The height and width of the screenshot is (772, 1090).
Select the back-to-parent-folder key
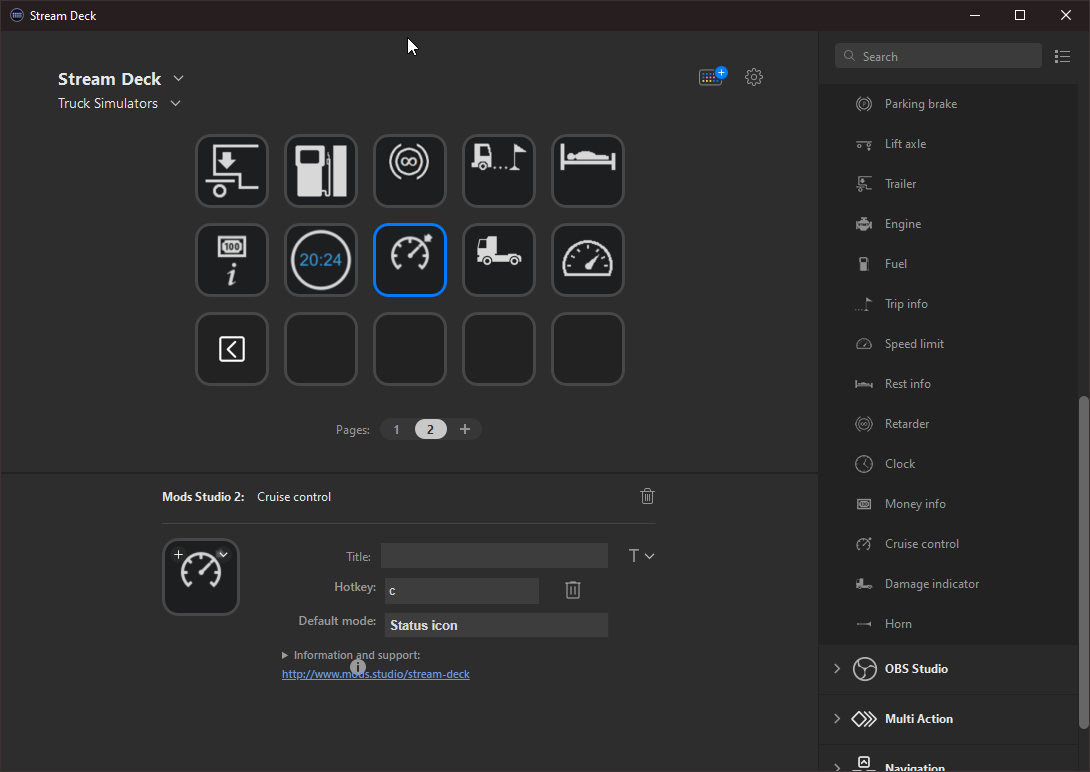[x=231, y=349]
